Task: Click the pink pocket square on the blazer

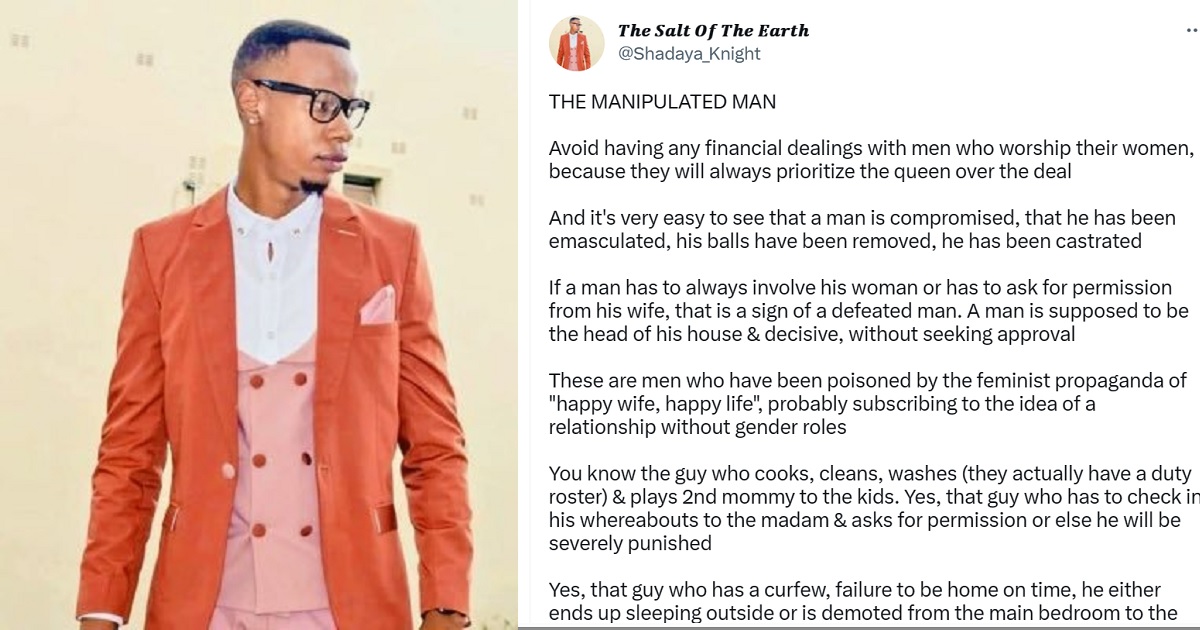Action: 378,306
